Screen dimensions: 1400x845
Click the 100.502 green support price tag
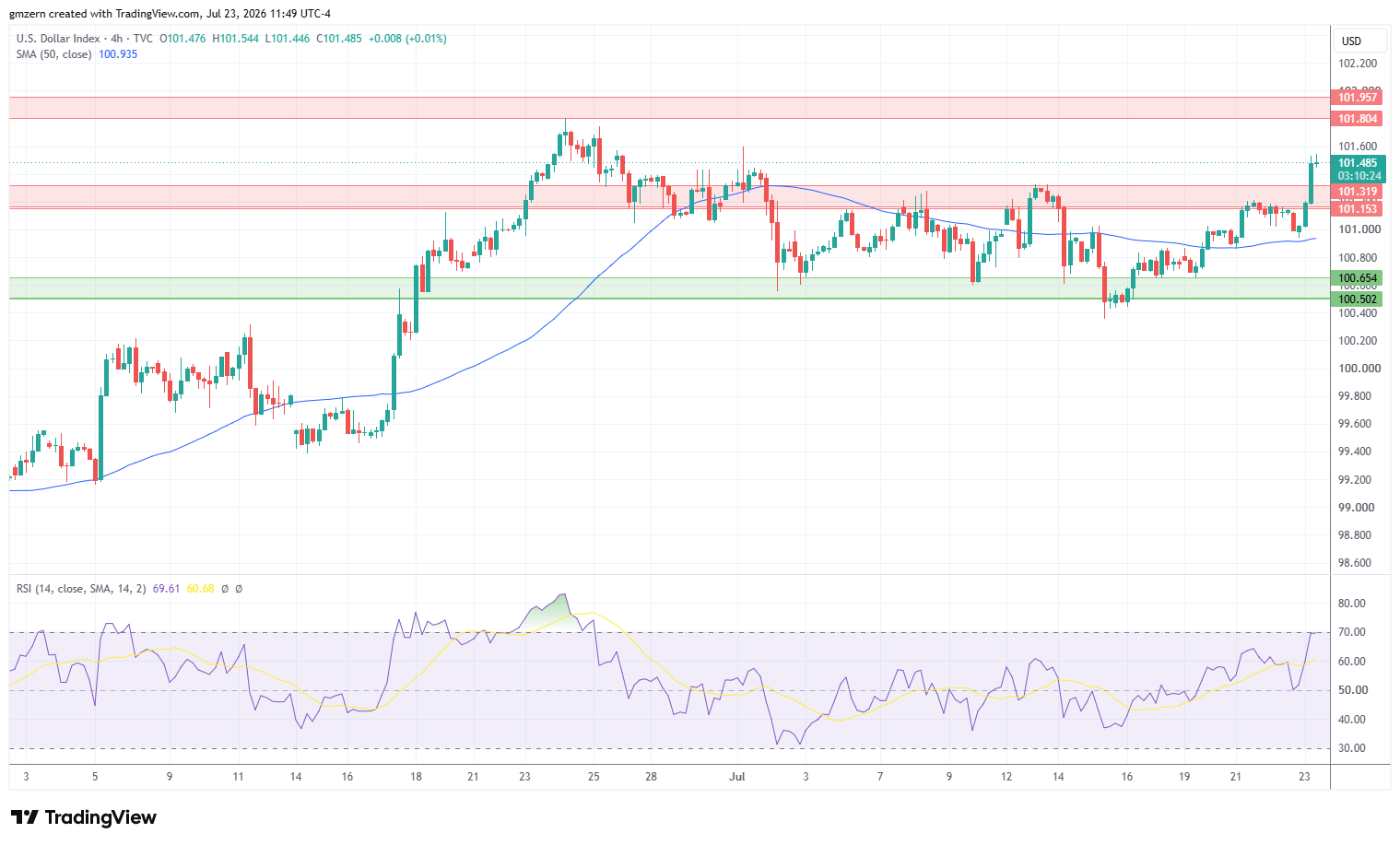[1358, 299]
